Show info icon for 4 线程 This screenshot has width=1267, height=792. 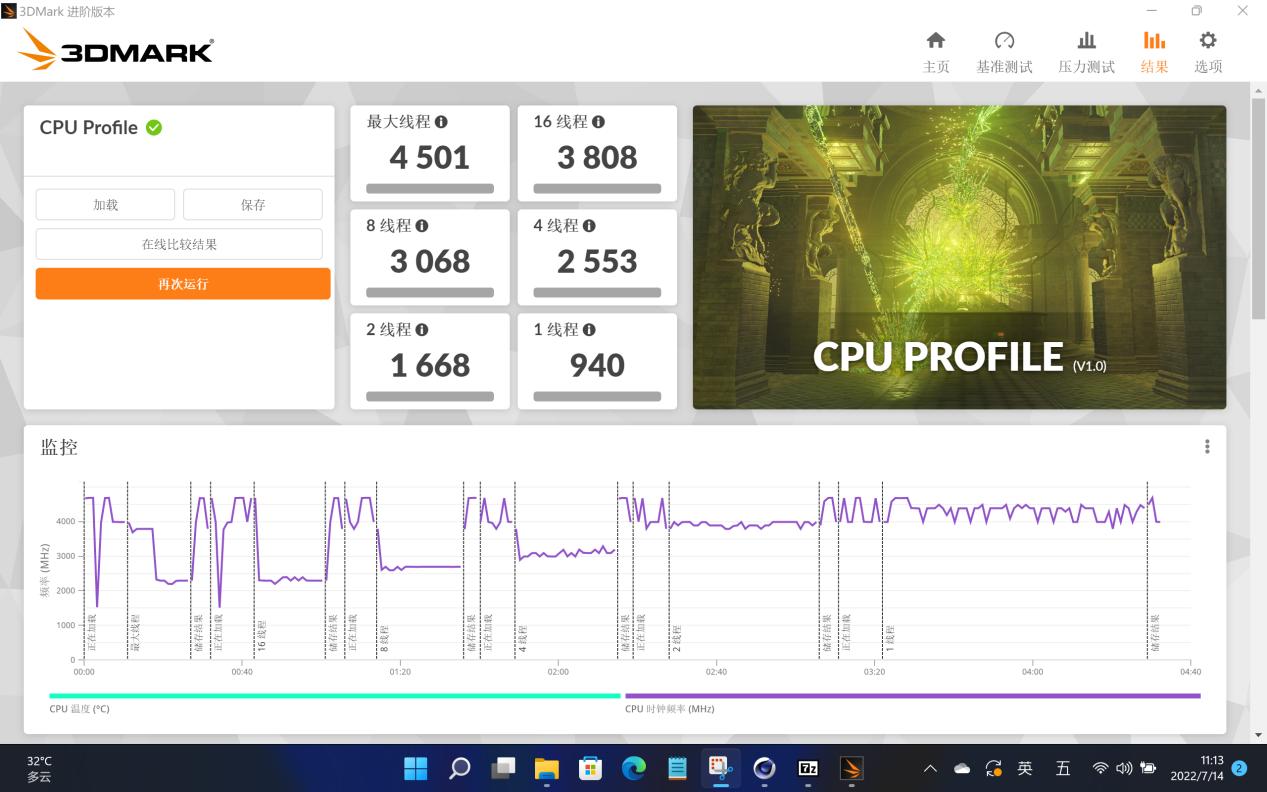(589, 226)
